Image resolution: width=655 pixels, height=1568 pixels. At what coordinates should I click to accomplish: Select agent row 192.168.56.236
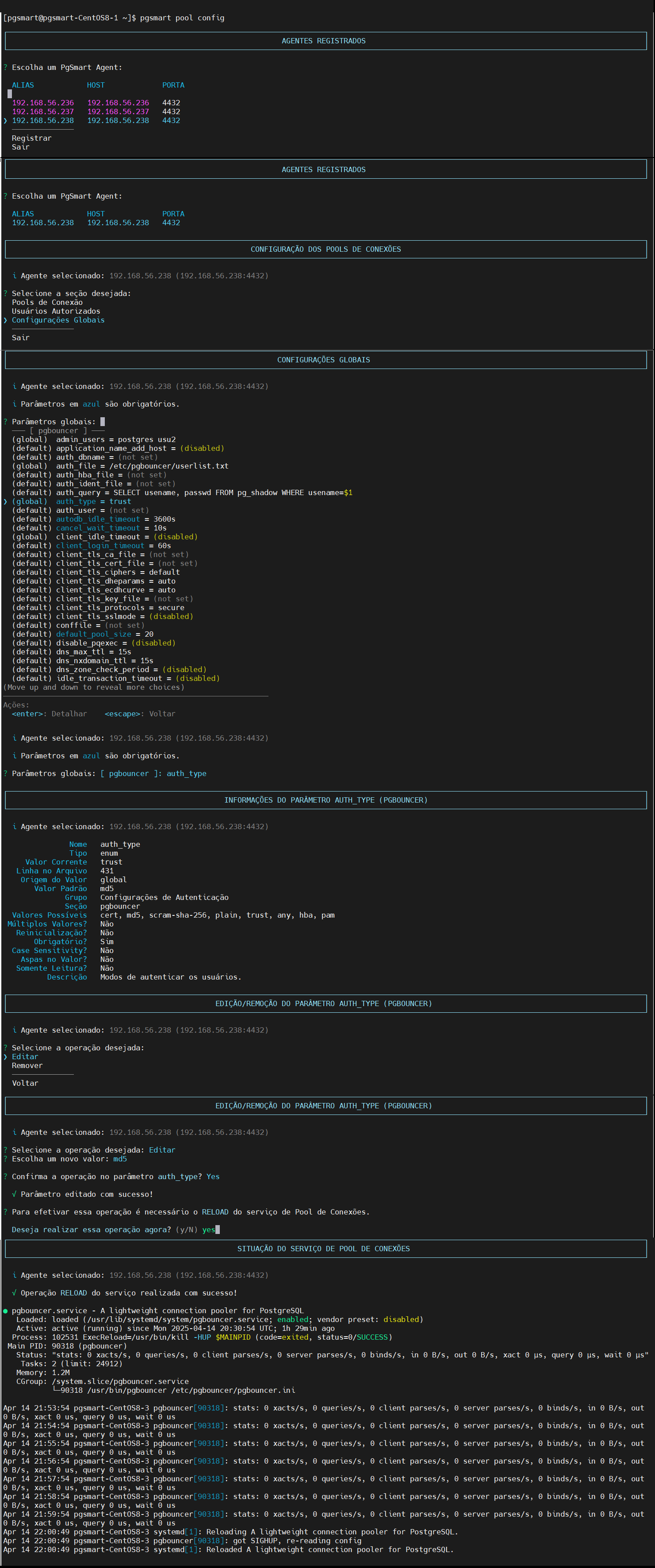coord(96,103)
